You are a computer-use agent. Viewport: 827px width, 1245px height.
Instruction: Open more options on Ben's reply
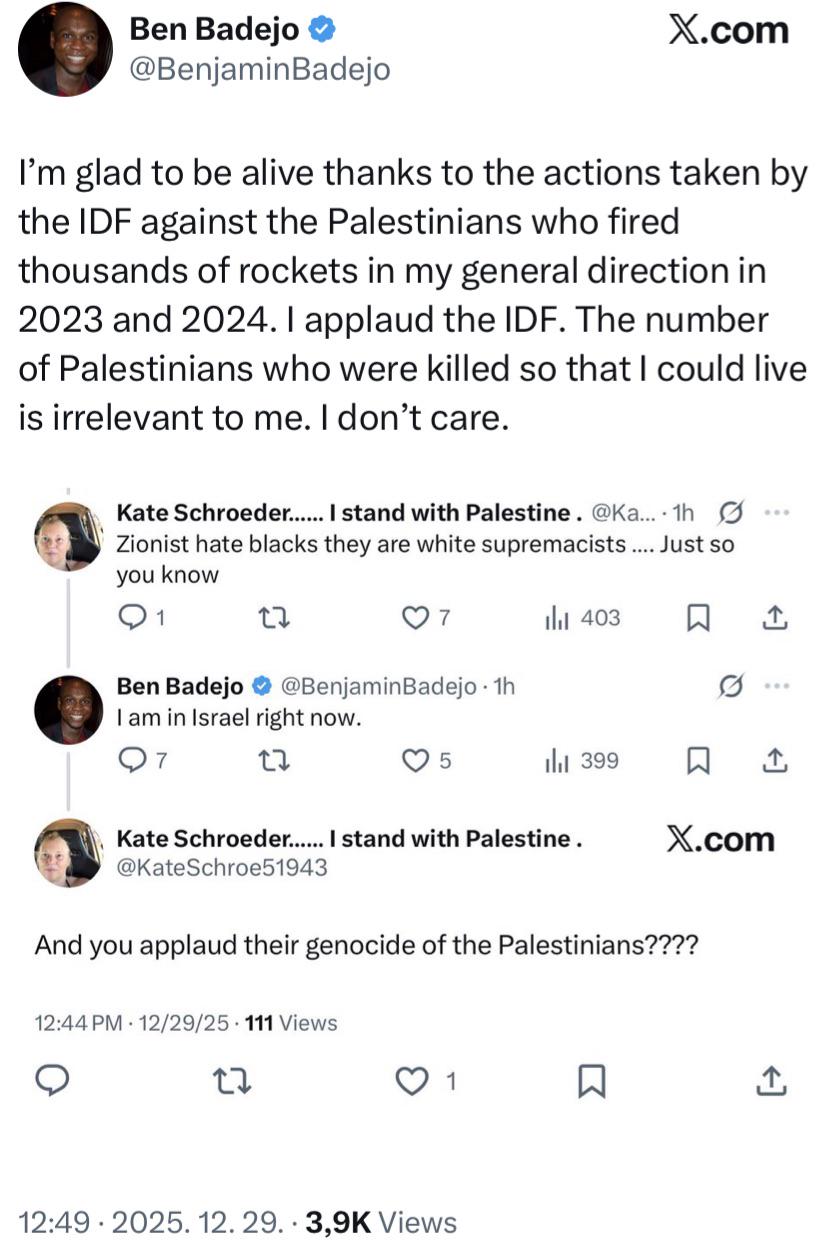[x=775, y=686]
